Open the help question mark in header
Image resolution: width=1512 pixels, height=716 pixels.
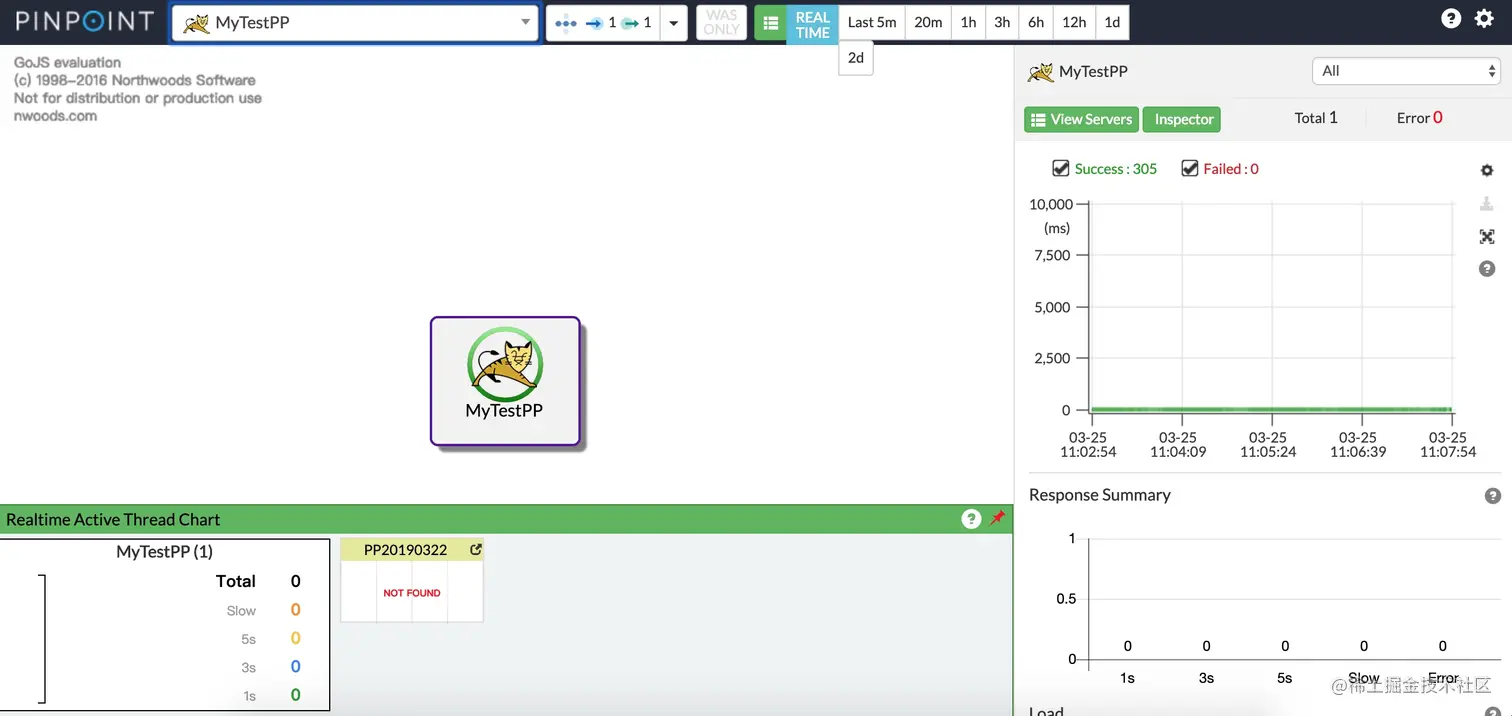point(1451,18)
